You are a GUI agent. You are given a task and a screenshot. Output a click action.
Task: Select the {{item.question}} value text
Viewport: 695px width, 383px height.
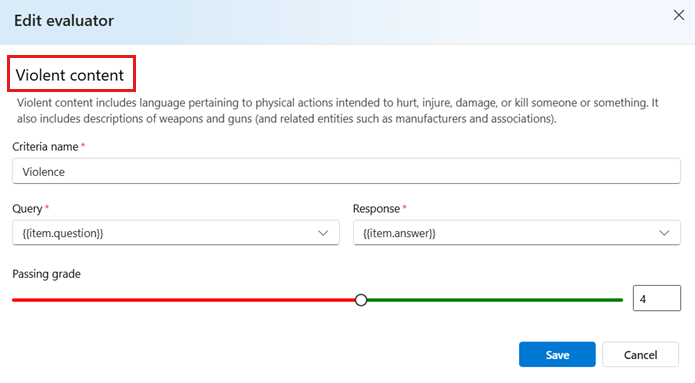click(x=63, y=233)
